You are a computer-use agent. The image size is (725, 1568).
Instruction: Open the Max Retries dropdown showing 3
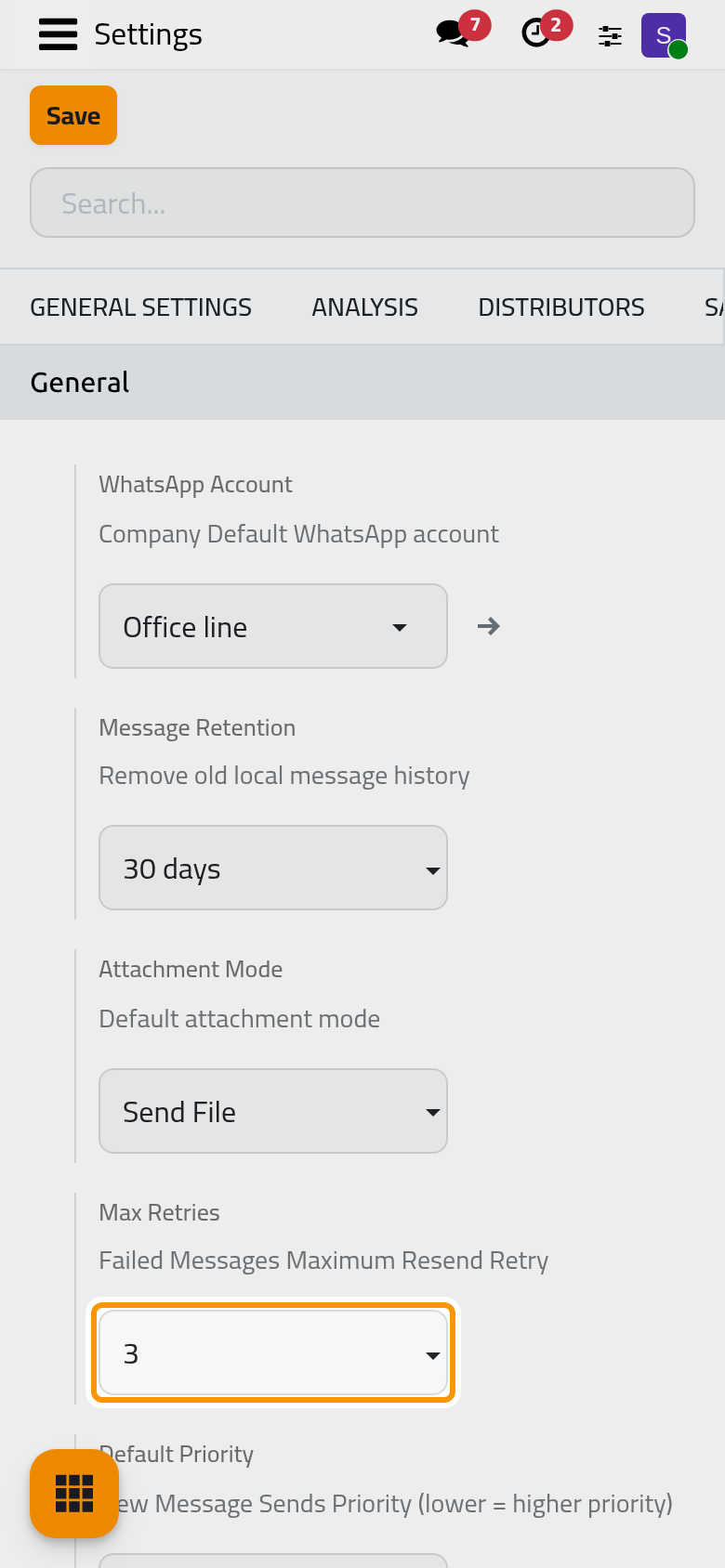[x=273, y=1352]
